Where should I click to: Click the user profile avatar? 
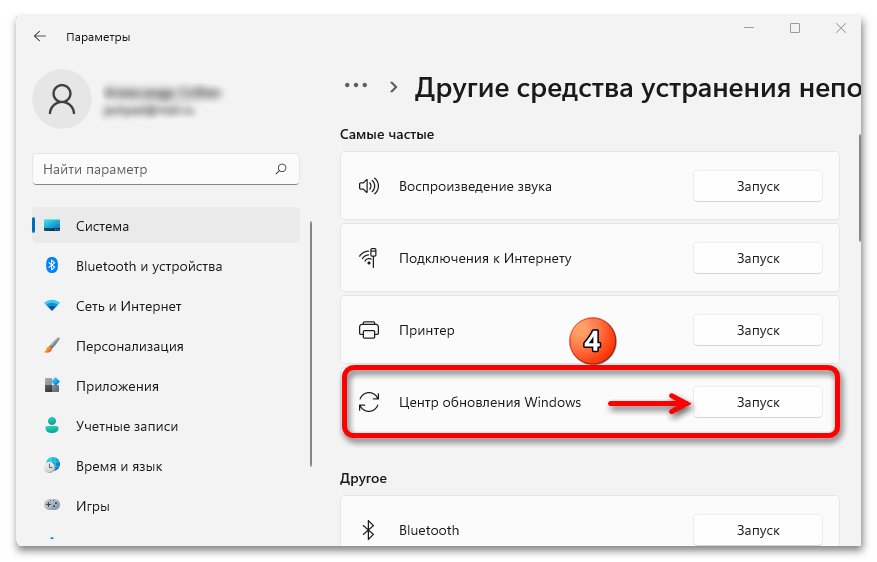click(61, 100)
